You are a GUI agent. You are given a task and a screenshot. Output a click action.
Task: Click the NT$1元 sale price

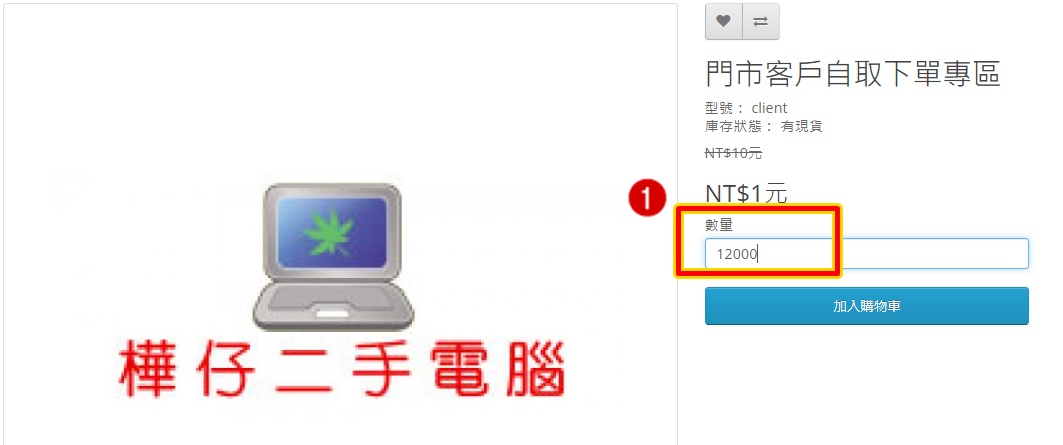point(746,194)
